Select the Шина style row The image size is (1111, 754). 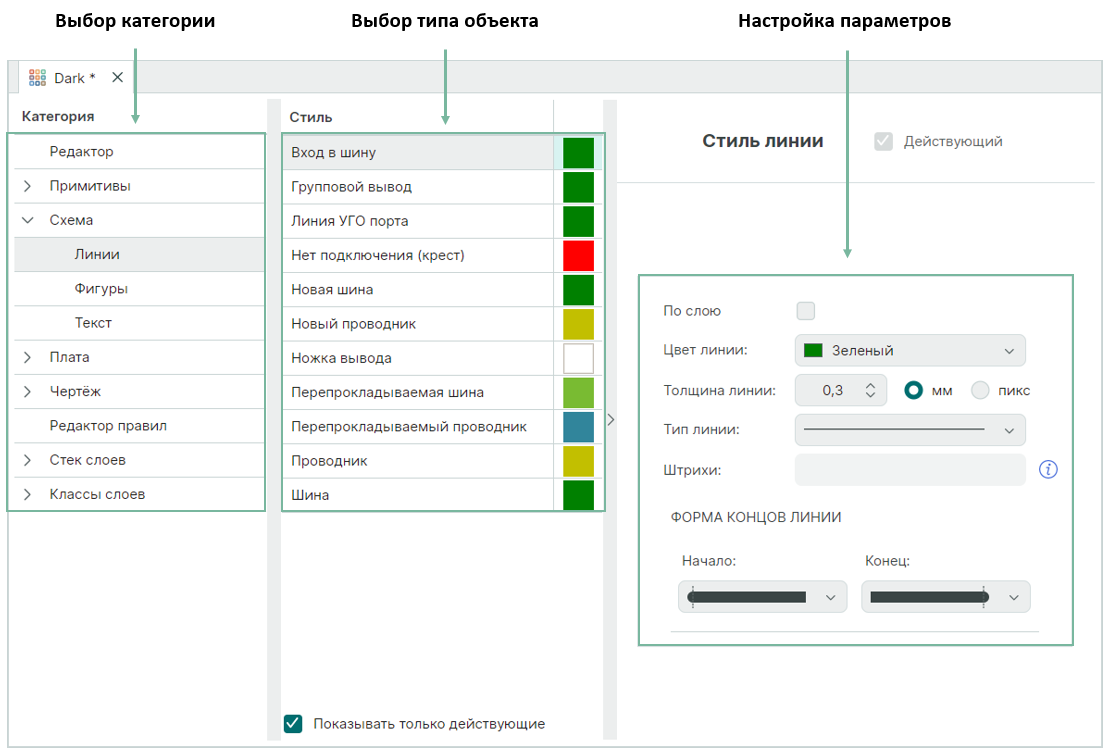coord(417,495)
